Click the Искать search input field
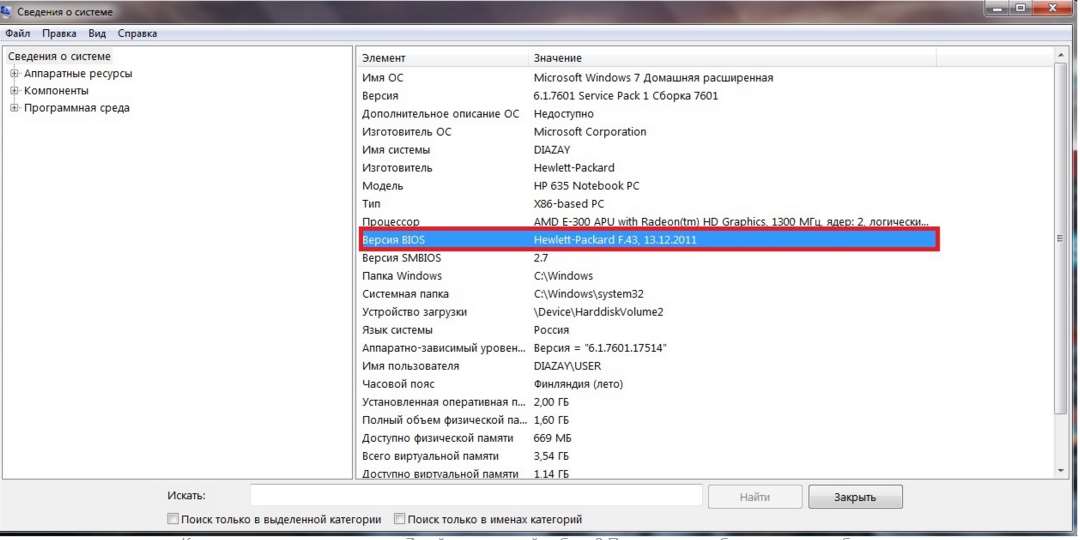The image size is (1080, 540). (x=475, y=496)
